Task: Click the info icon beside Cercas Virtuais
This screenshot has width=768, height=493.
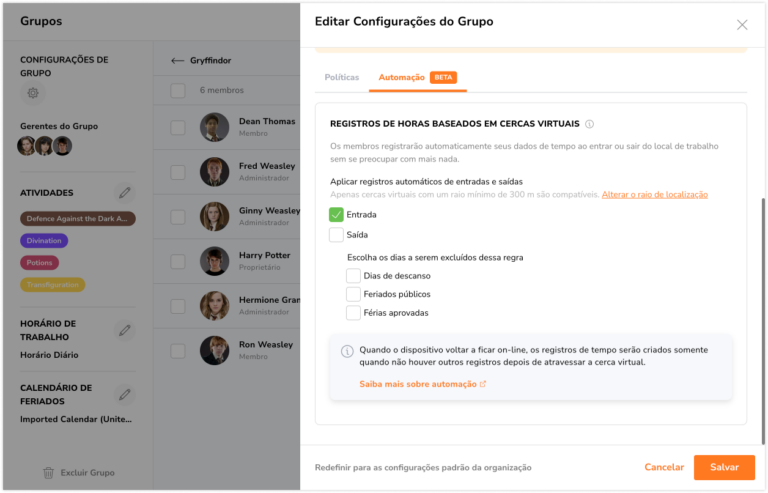Action: point(590,124)
